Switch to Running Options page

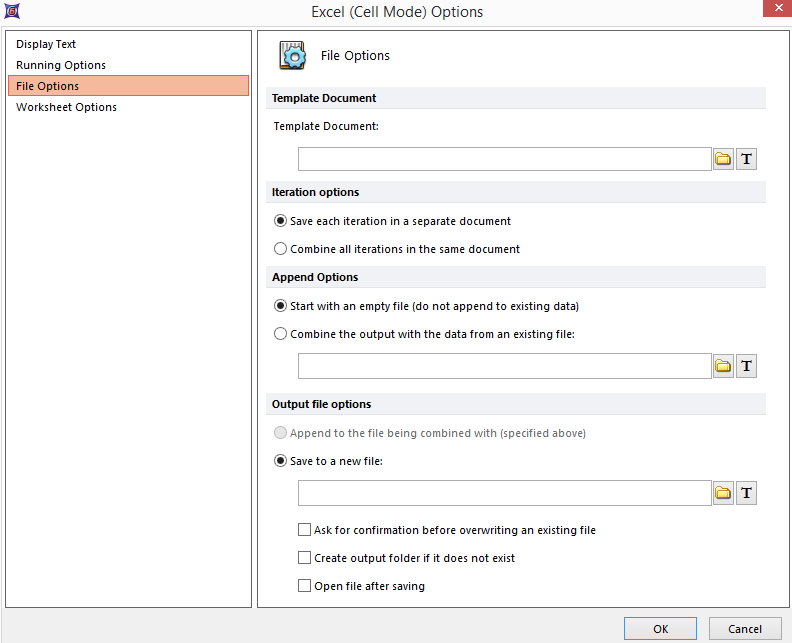[61, 65]
